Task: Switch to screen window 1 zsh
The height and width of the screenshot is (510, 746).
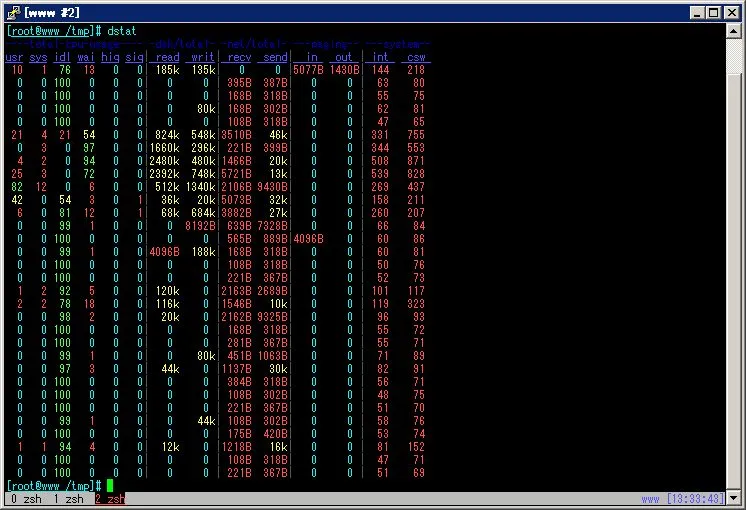Action: [x=69, y=497]
